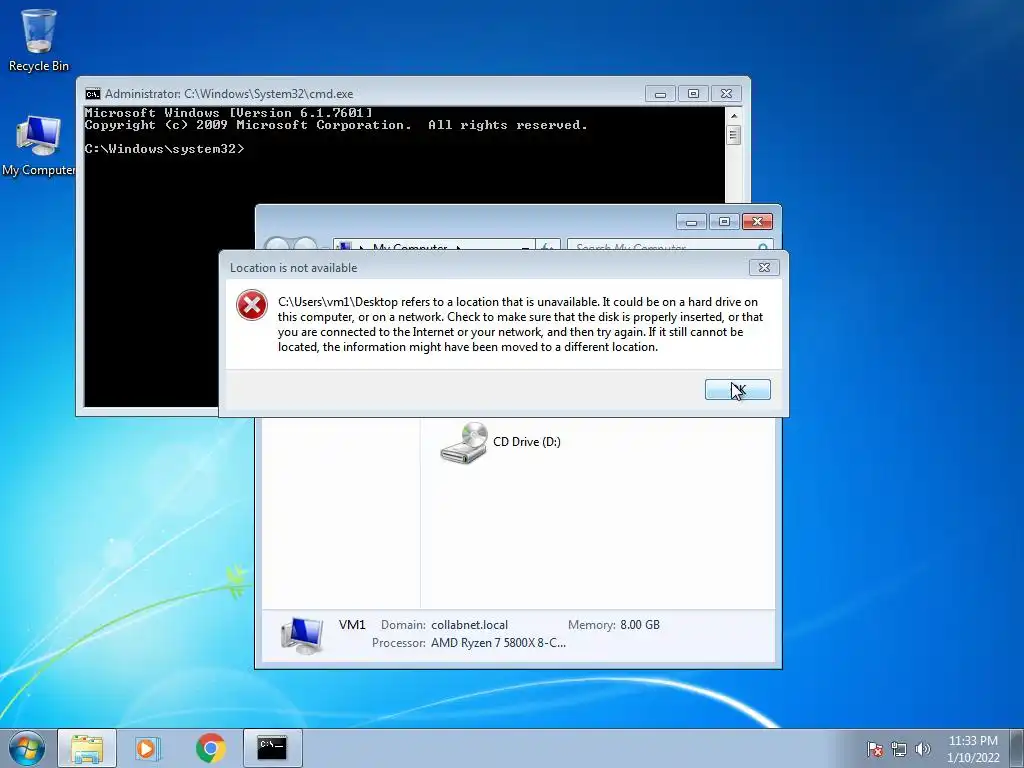Maximize the My Computer explorer window
The width and height of the screenshot is (1024, 768).
pos(724,222)
